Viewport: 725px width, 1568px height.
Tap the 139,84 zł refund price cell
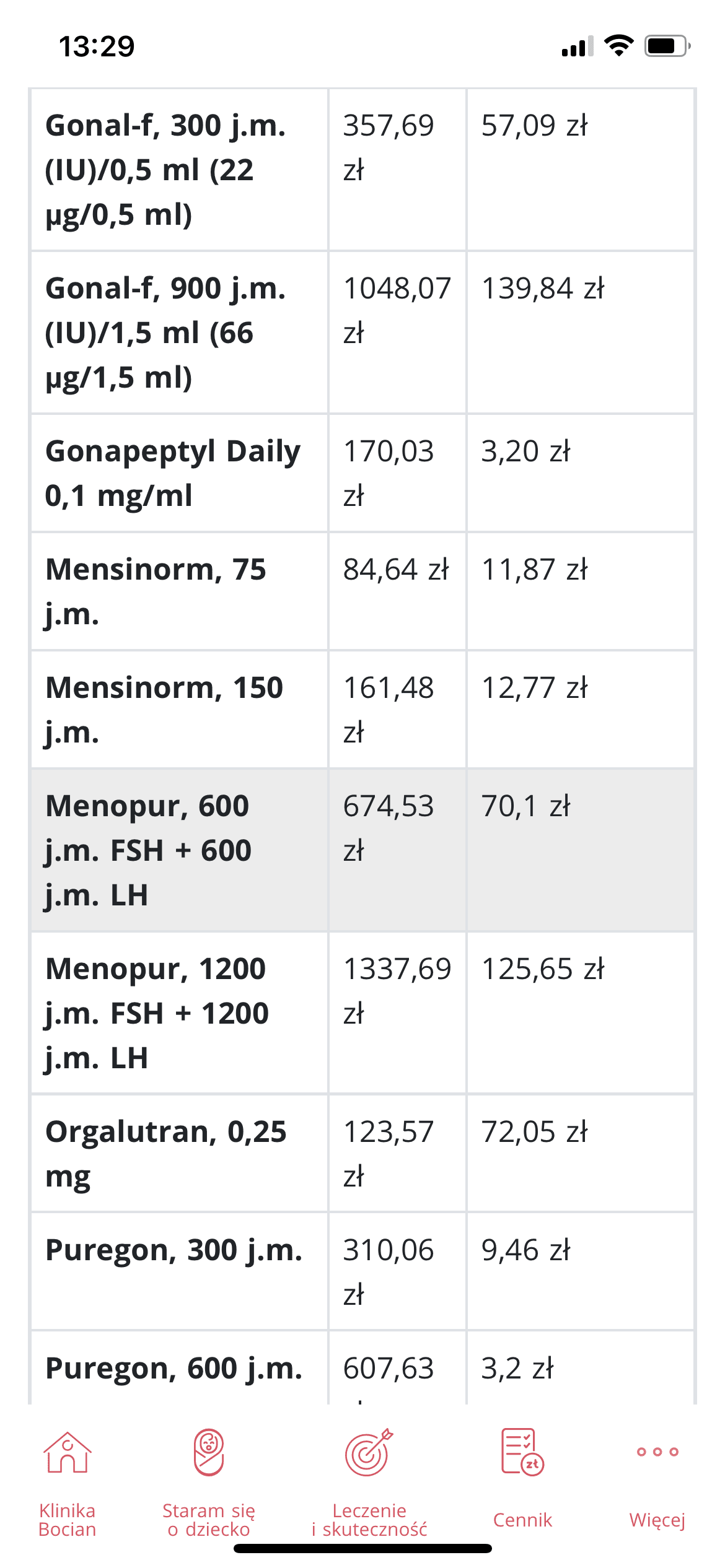click(x=543, y=289)
